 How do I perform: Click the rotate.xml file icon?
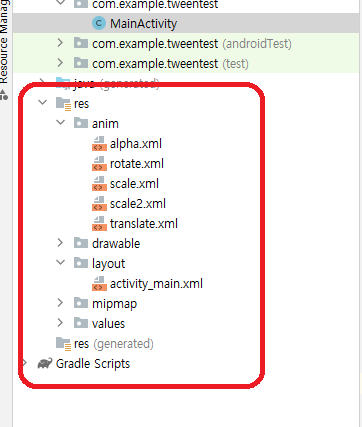pos(99,164)
